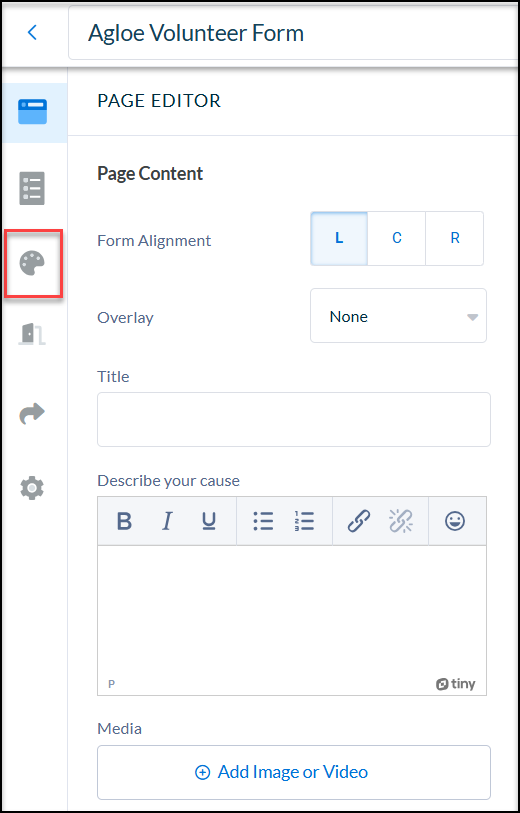Click Add Image or Video button
Image resolution: width=520 pixels, height=813 pixels.
click(294, 772)
